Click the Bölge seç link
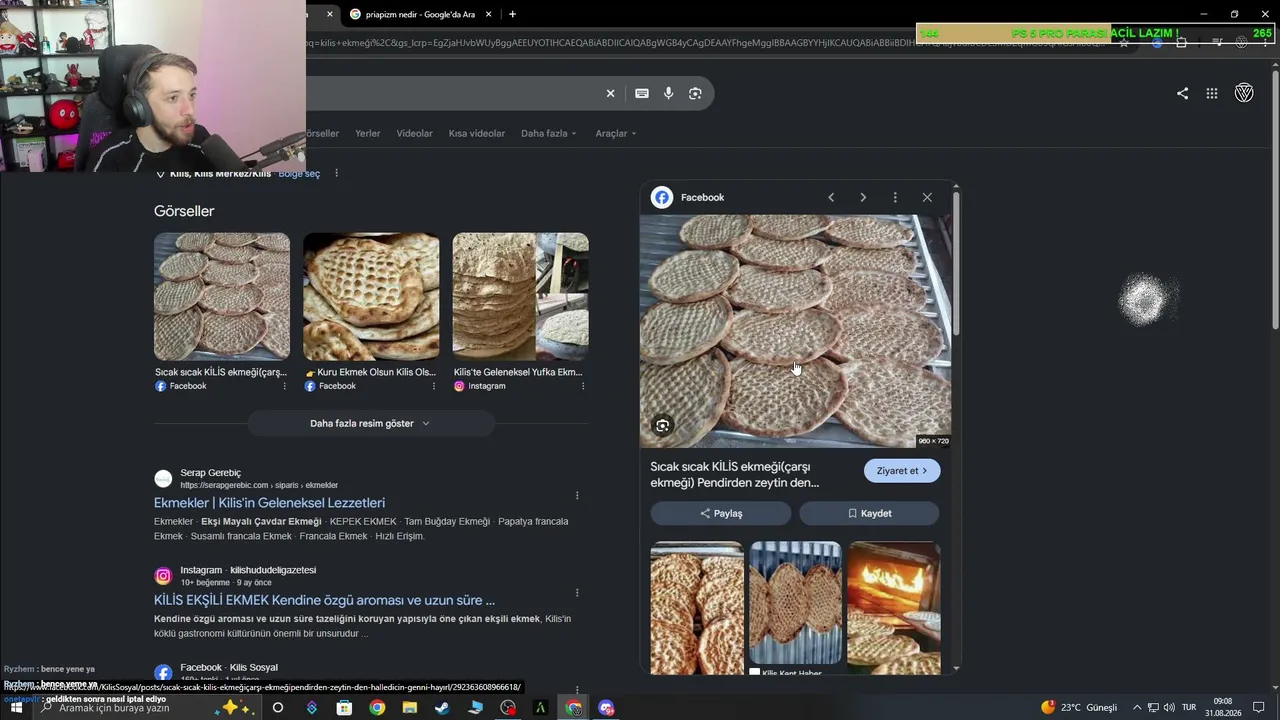This screenshot has width=1280, height=720. [x=299, y=174]
